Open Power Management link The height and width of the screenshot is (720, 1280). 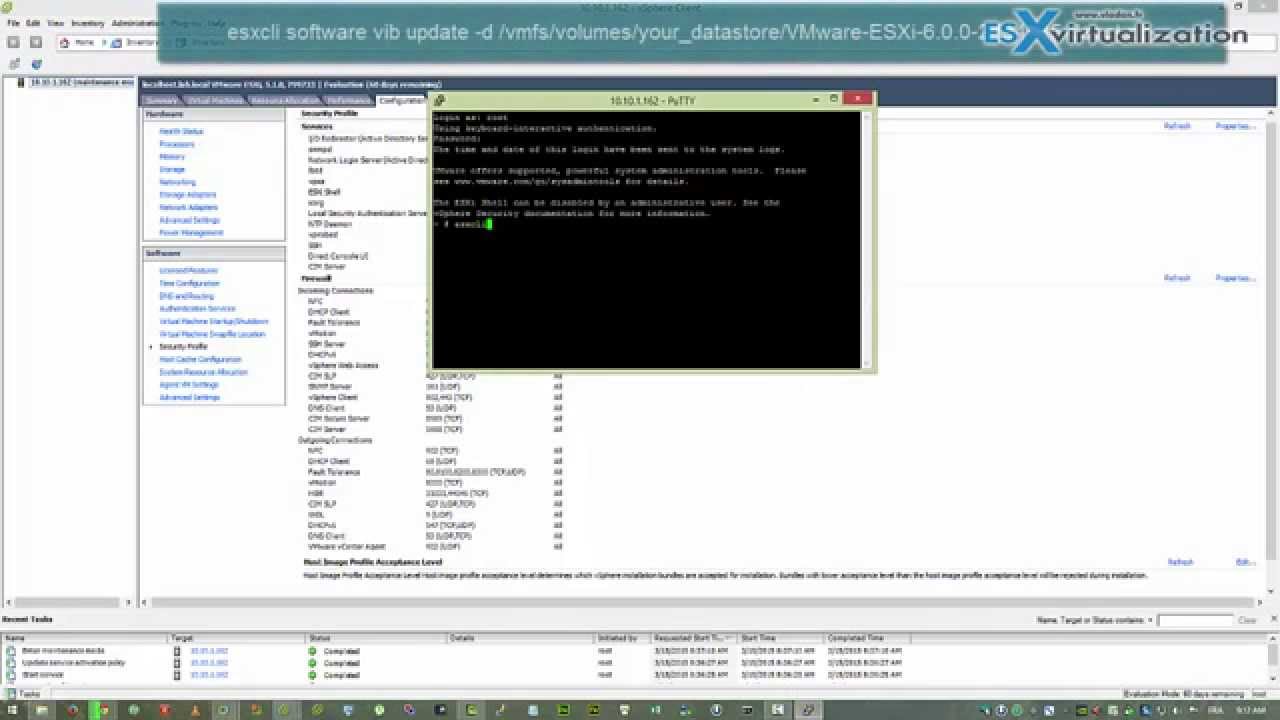(x=191, y=233)
